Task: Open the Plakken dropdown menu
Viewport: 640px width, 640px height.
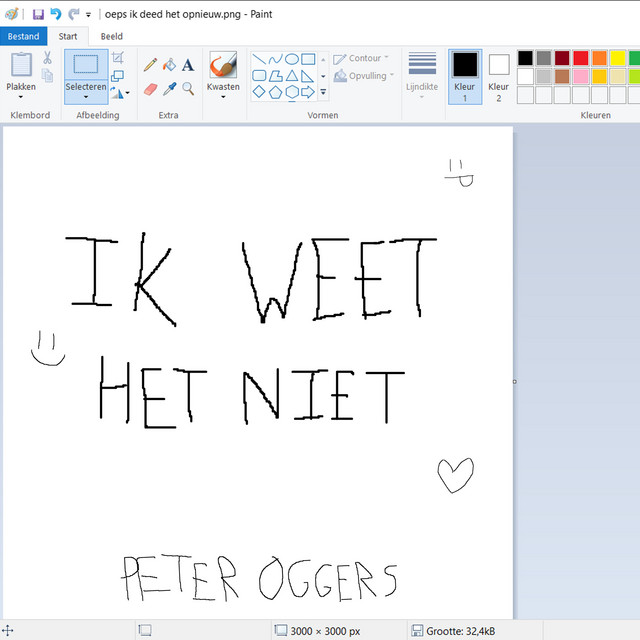Action: point(21,98)
